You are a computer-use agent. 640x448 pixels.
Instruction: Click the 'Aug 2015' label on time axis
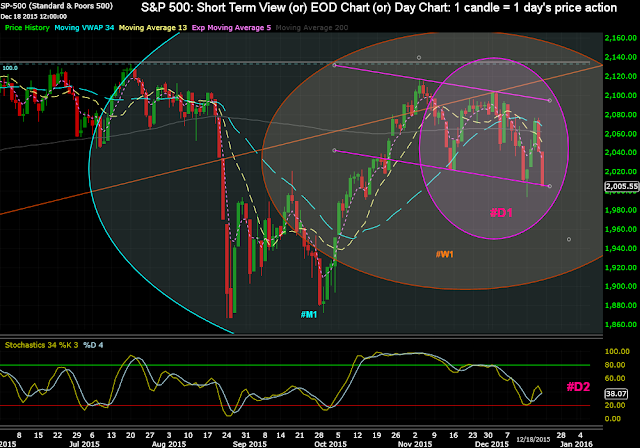(x=169, y=444)
